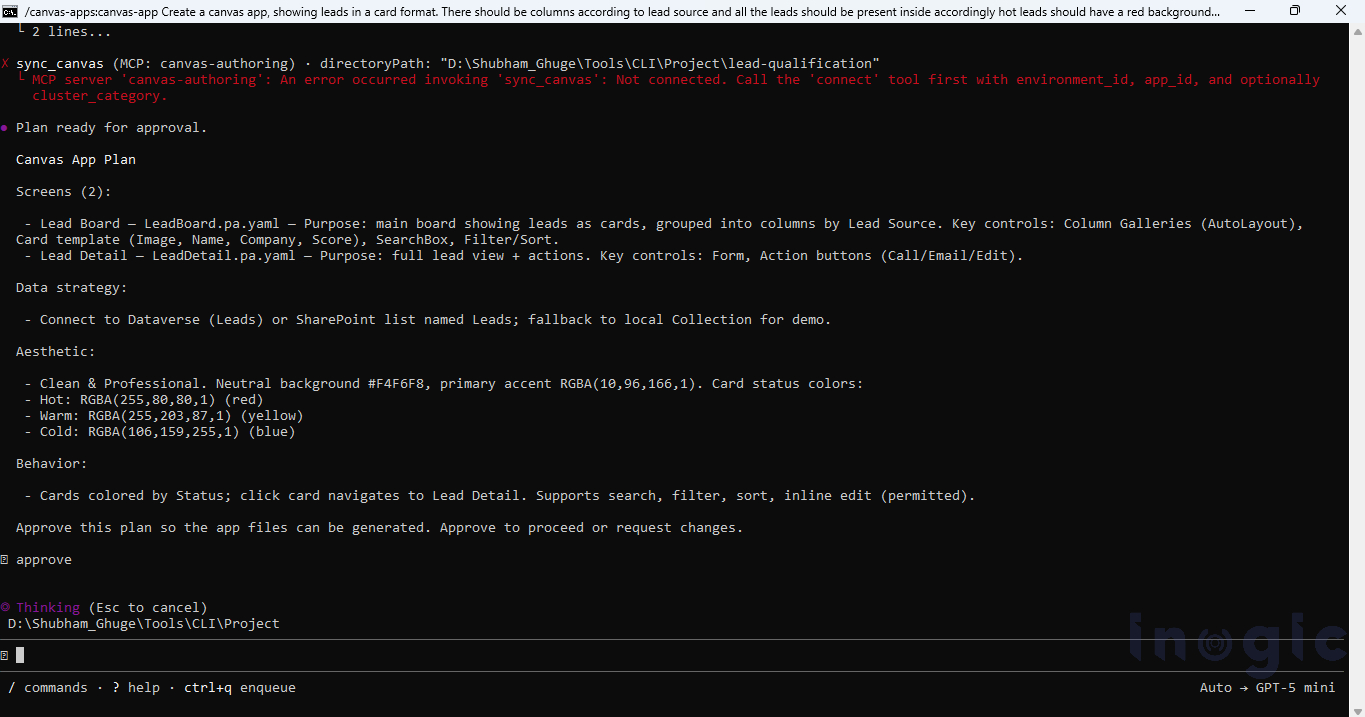
Task: Maximize the terminal window
Action: tap(1295, 10)
